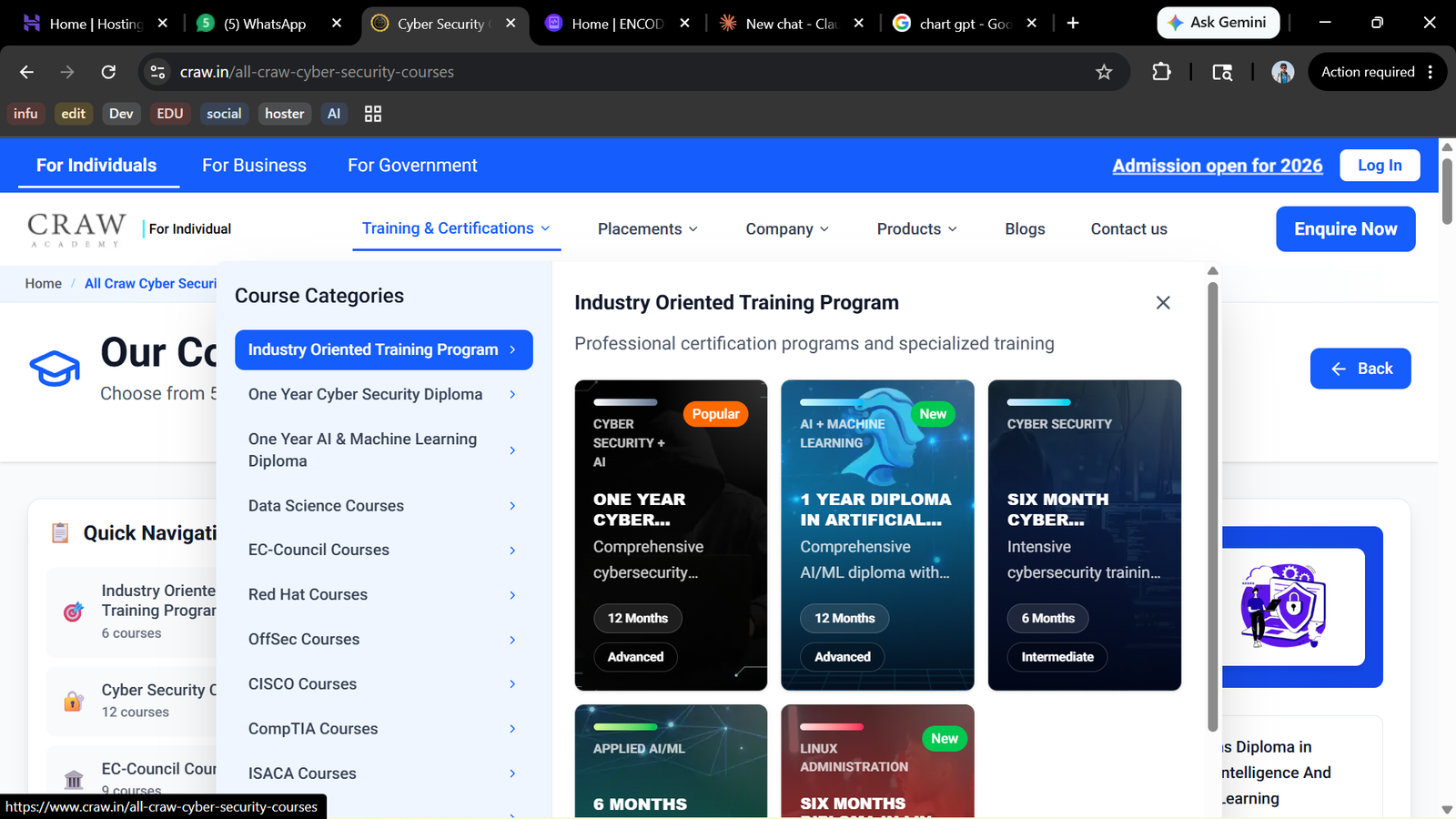Open the Company dropdown menu
The width and height of the screenshot is (1456, 819).
click(788, 229)
